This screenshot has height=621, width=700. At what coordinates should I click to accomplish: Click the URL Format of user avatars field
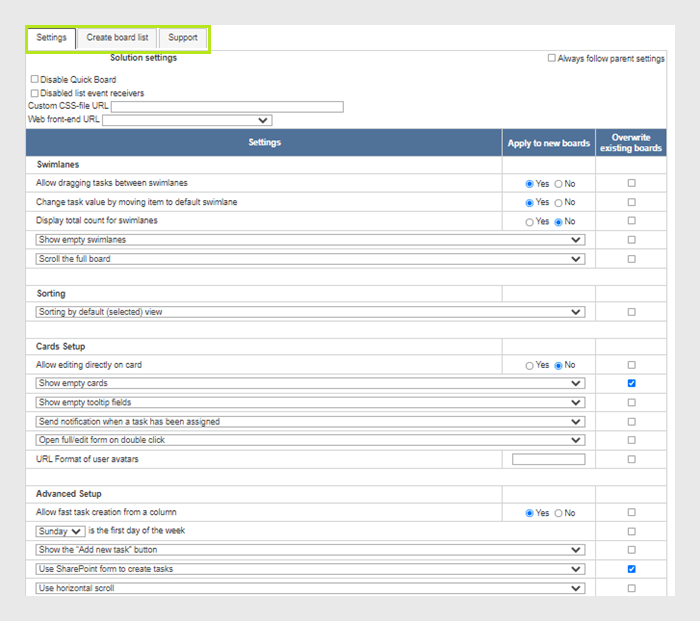pos(549,459)
